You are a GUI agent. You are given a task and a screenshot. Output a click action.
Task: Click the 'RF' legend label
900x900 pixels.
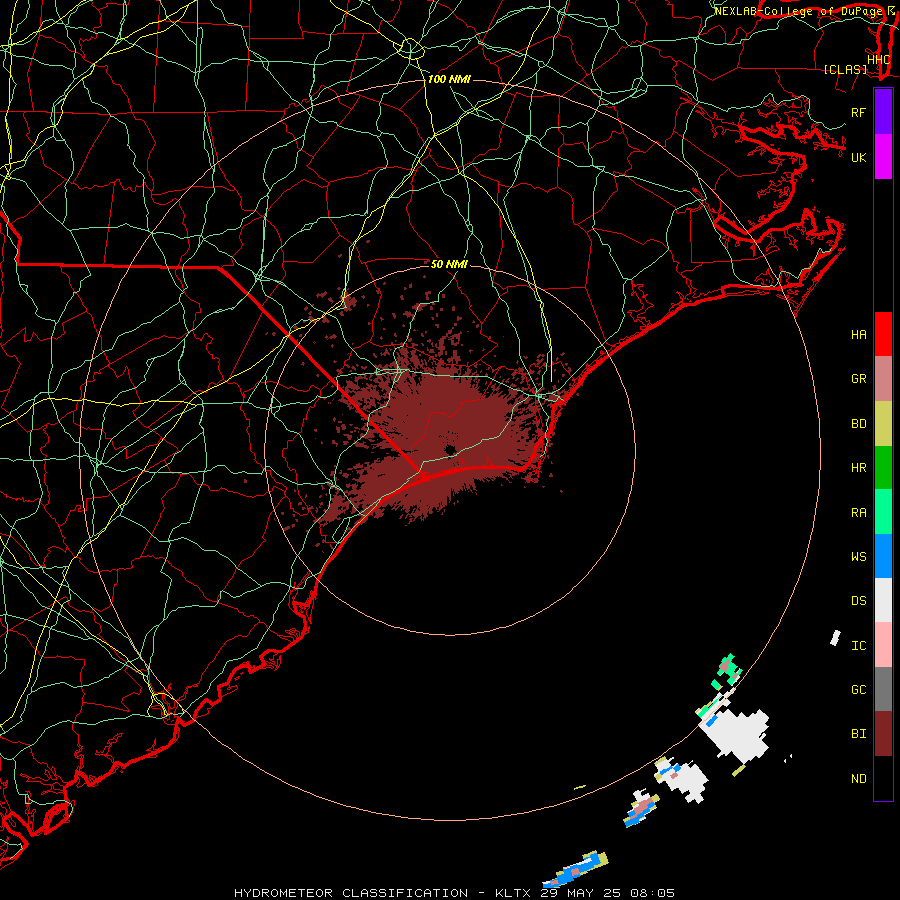858,112
